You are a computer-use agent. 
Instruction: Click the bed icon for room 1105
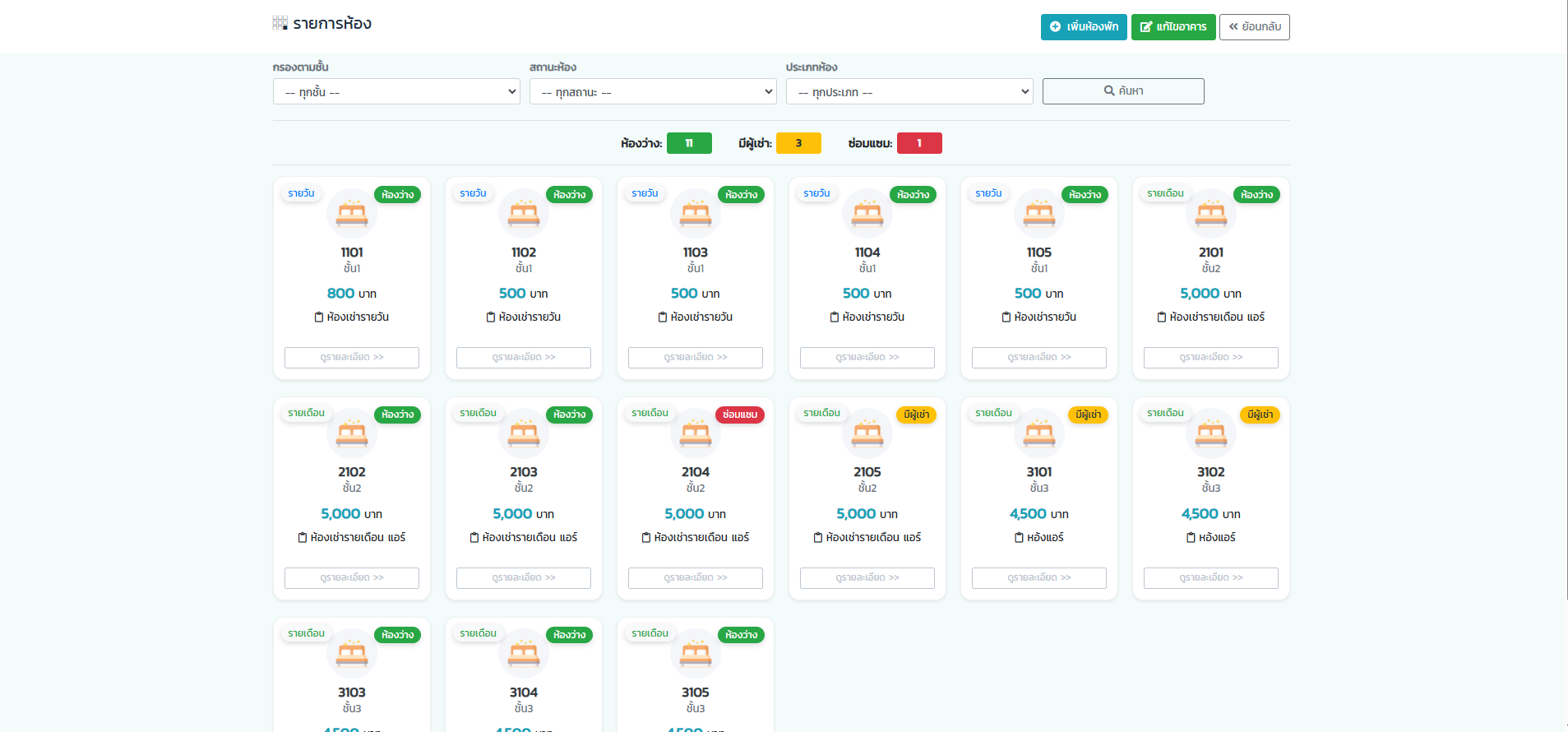coord(1039,214)
